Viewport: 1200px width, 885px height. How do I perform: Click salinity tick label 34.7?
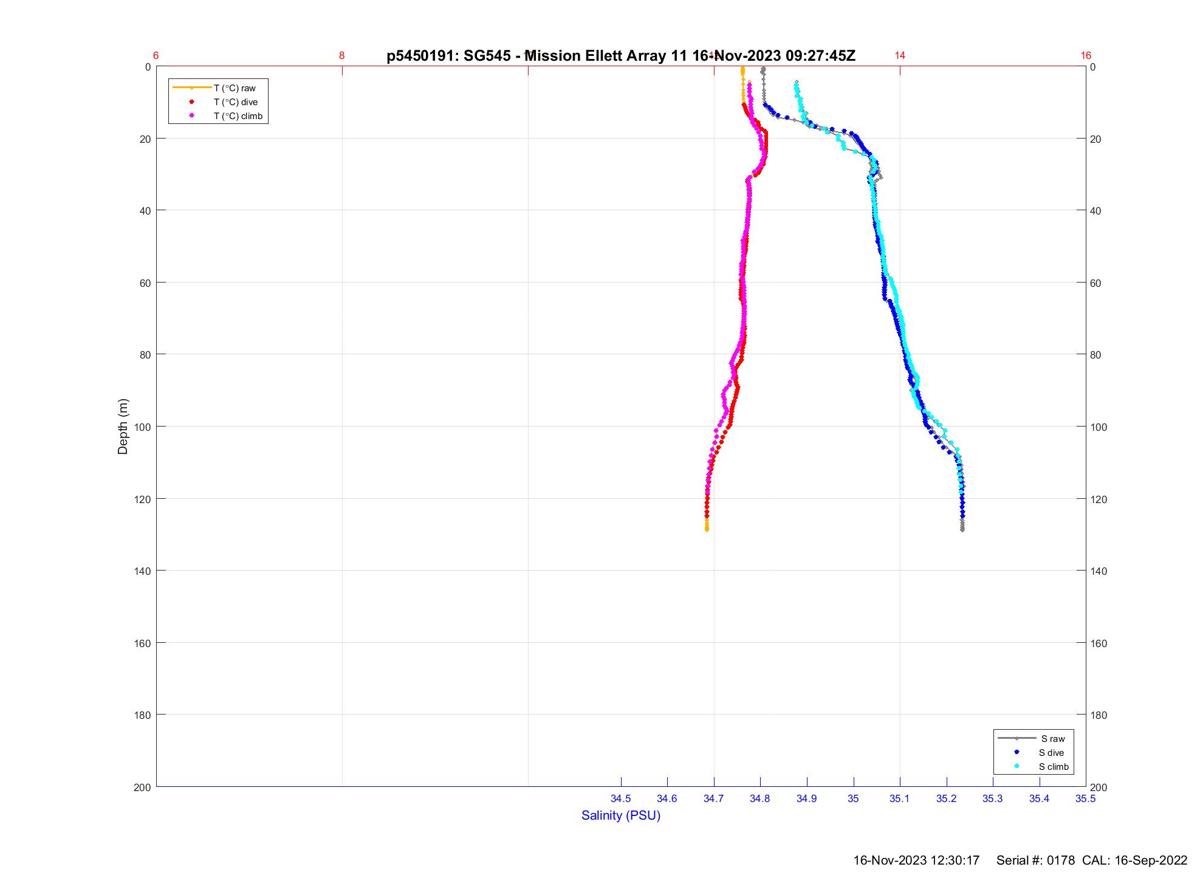pos(714,798)
